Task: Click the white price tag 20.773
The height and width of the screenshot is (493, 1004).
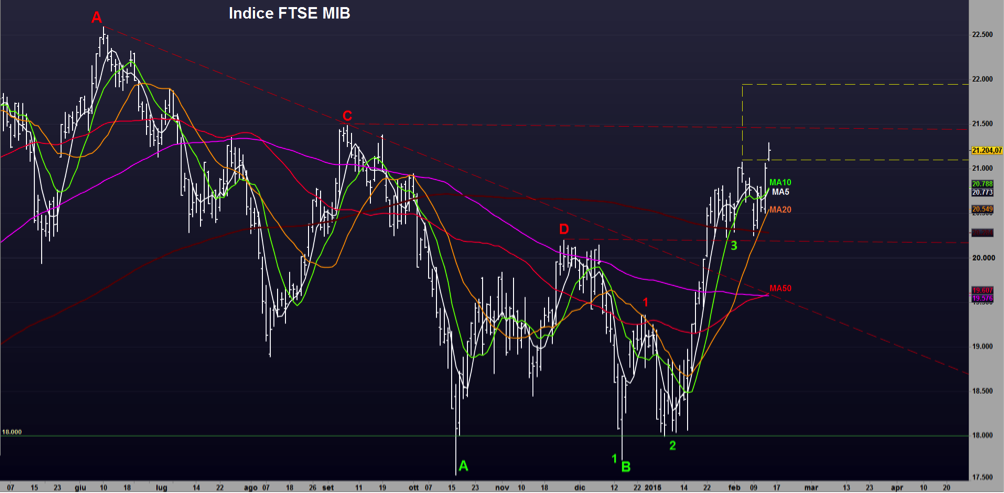Action: pyautogui.click(x=982, y=192)
